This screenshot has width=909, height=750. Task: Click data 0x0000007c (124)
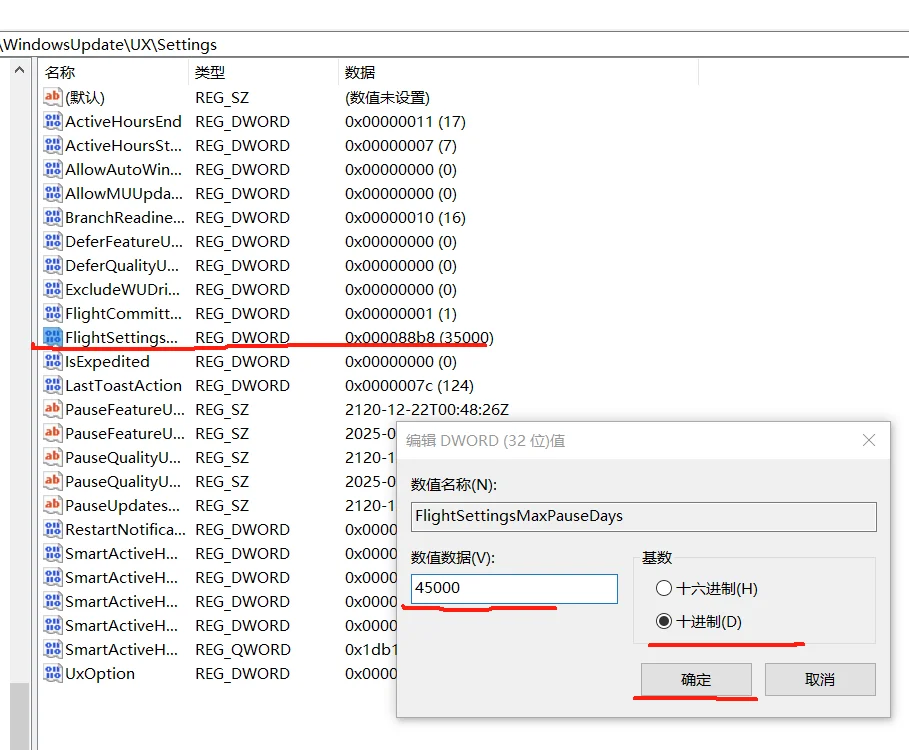point(409,385)
